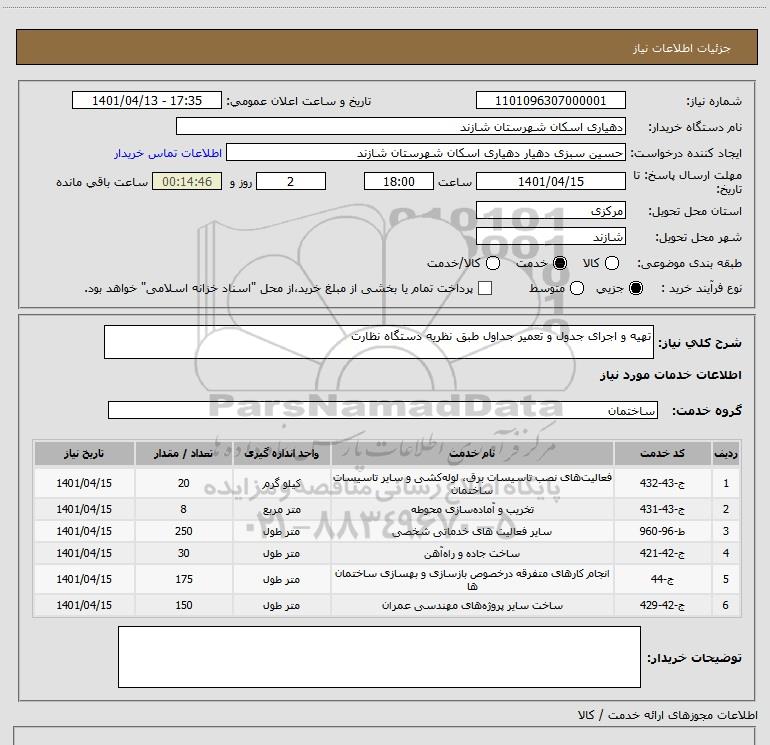This screenshot has height=745, width=770.
Task: Click service name فعالیت‌های نصب تاسیسات برق
Action: tap(472, 483)
